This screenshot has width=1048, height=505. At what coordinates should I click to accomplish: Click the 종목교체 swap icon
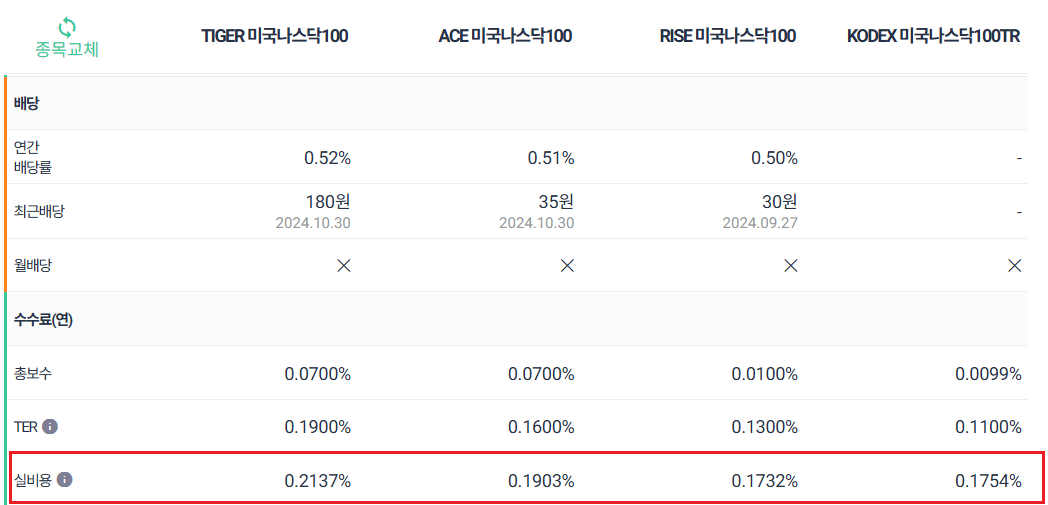(68, 27)
